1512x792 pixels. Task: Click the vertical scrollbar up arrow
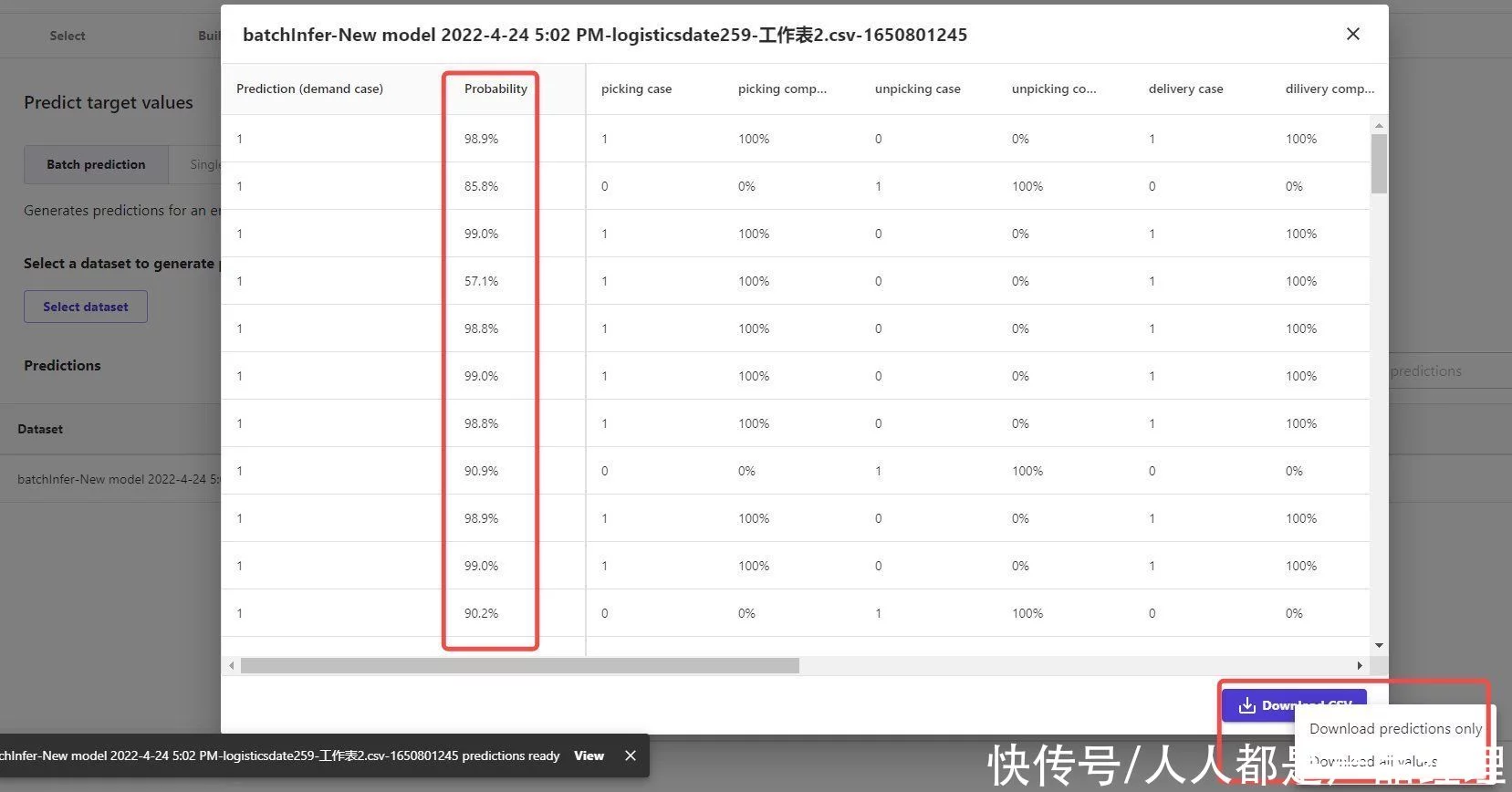pyautogui.click(x=1379, y=125)
